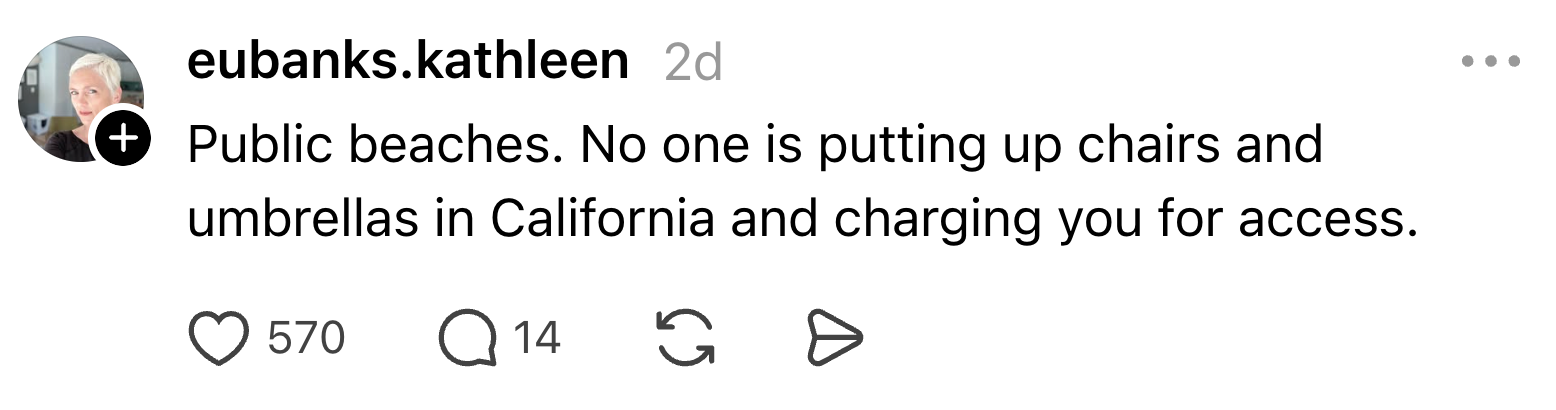Open replies via the speech bubble icon
This screenshot has width=1556, height=410.
pyautogui.click(x=467, y=338)
